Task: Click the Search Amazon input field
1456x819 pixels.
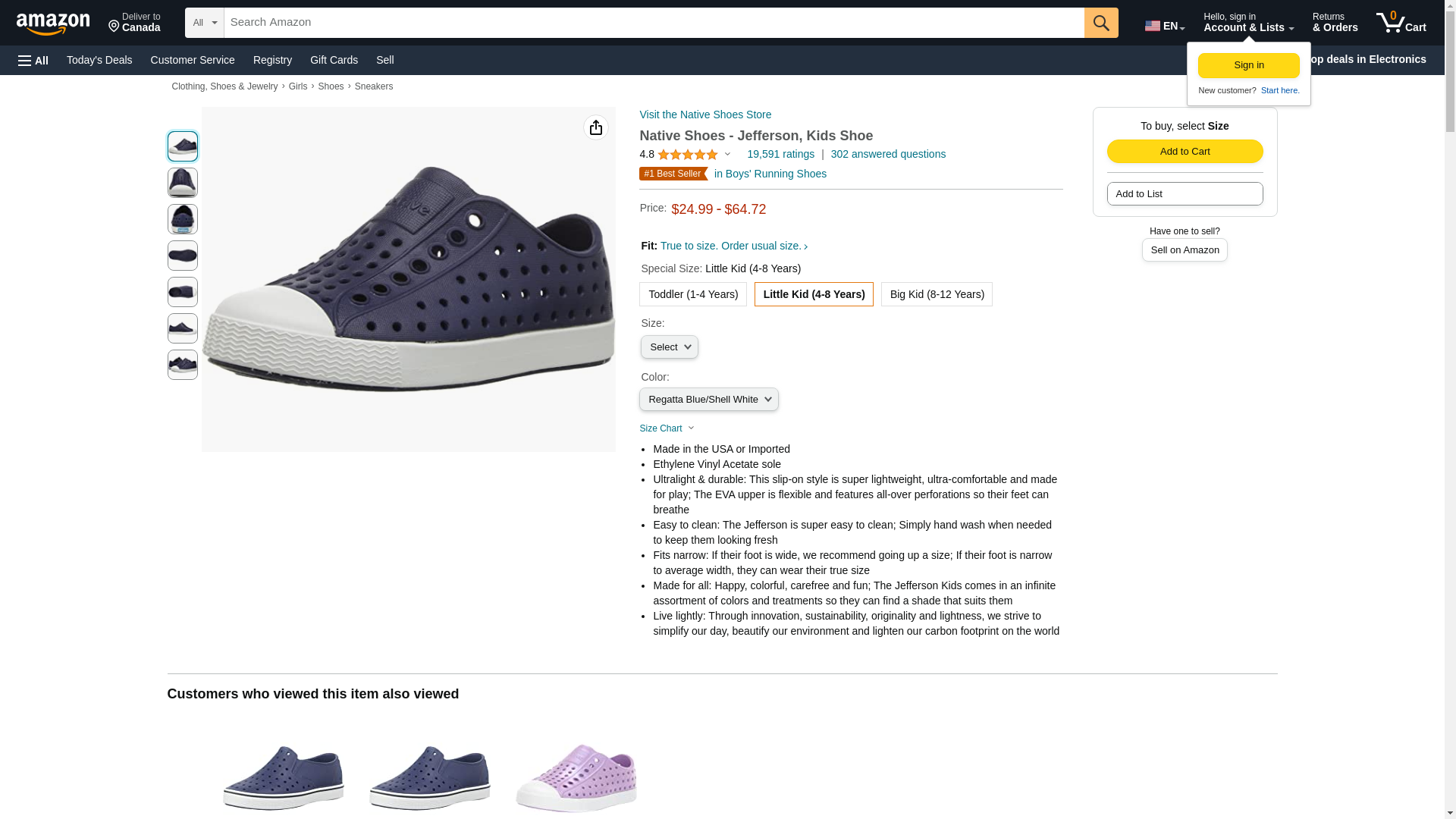Action: (654, 23)
